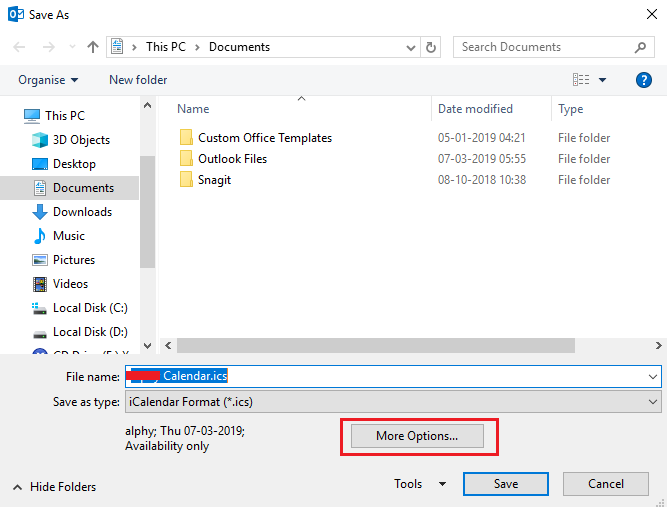This screenshot has width=667, height=507.
Task: Expand the Save as type dropdown
Action: [653, 401]
